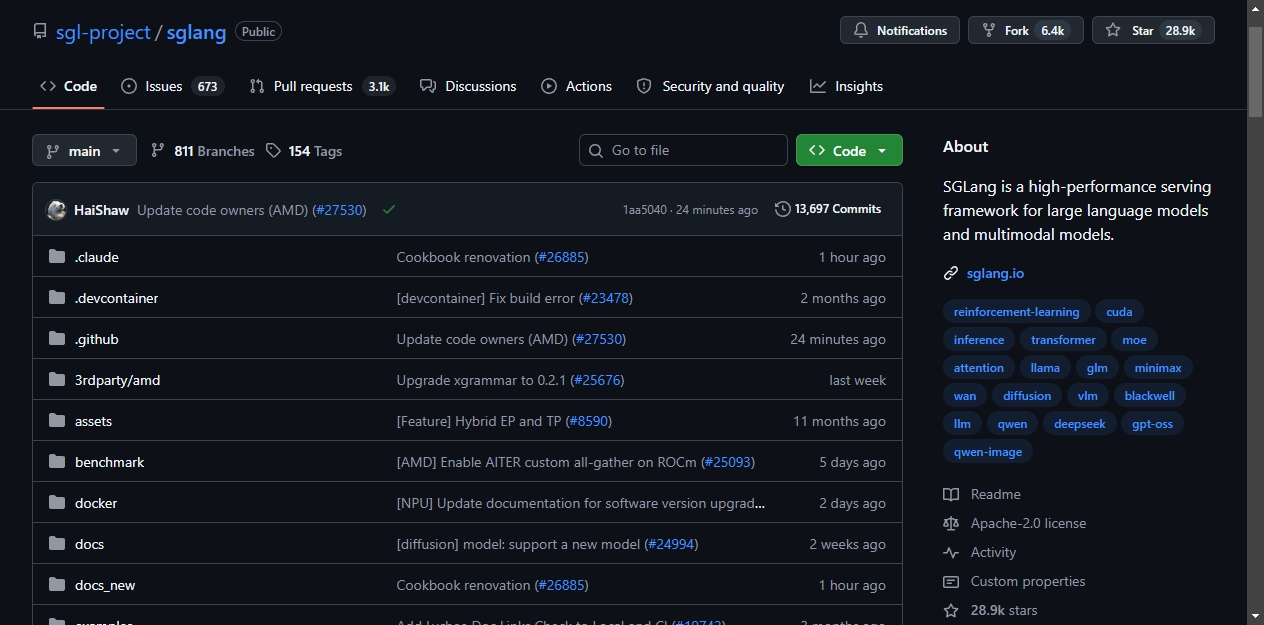Click the repository icon beside sgl-project
Viewport: 1264px width, 625px height.
tap(40, 32)
